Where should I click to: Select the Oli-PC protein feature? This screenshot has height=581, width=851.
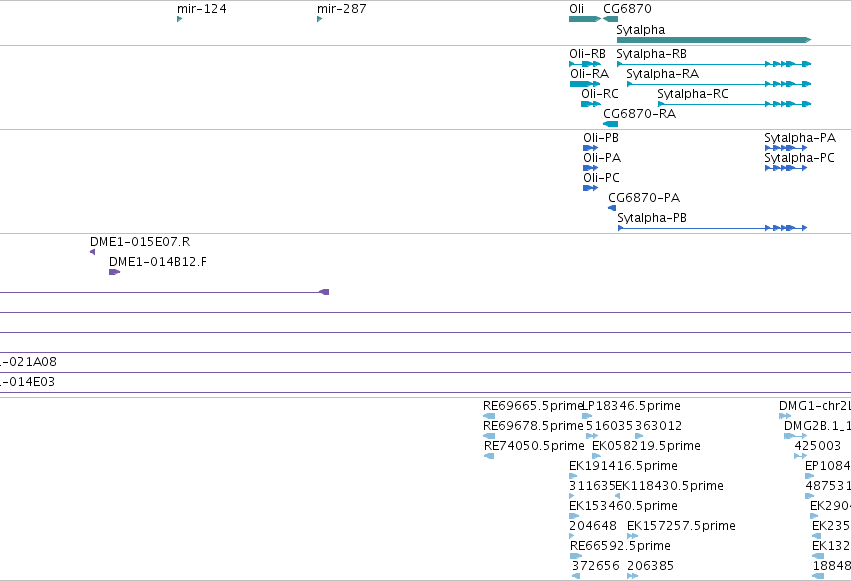(590, 188)
